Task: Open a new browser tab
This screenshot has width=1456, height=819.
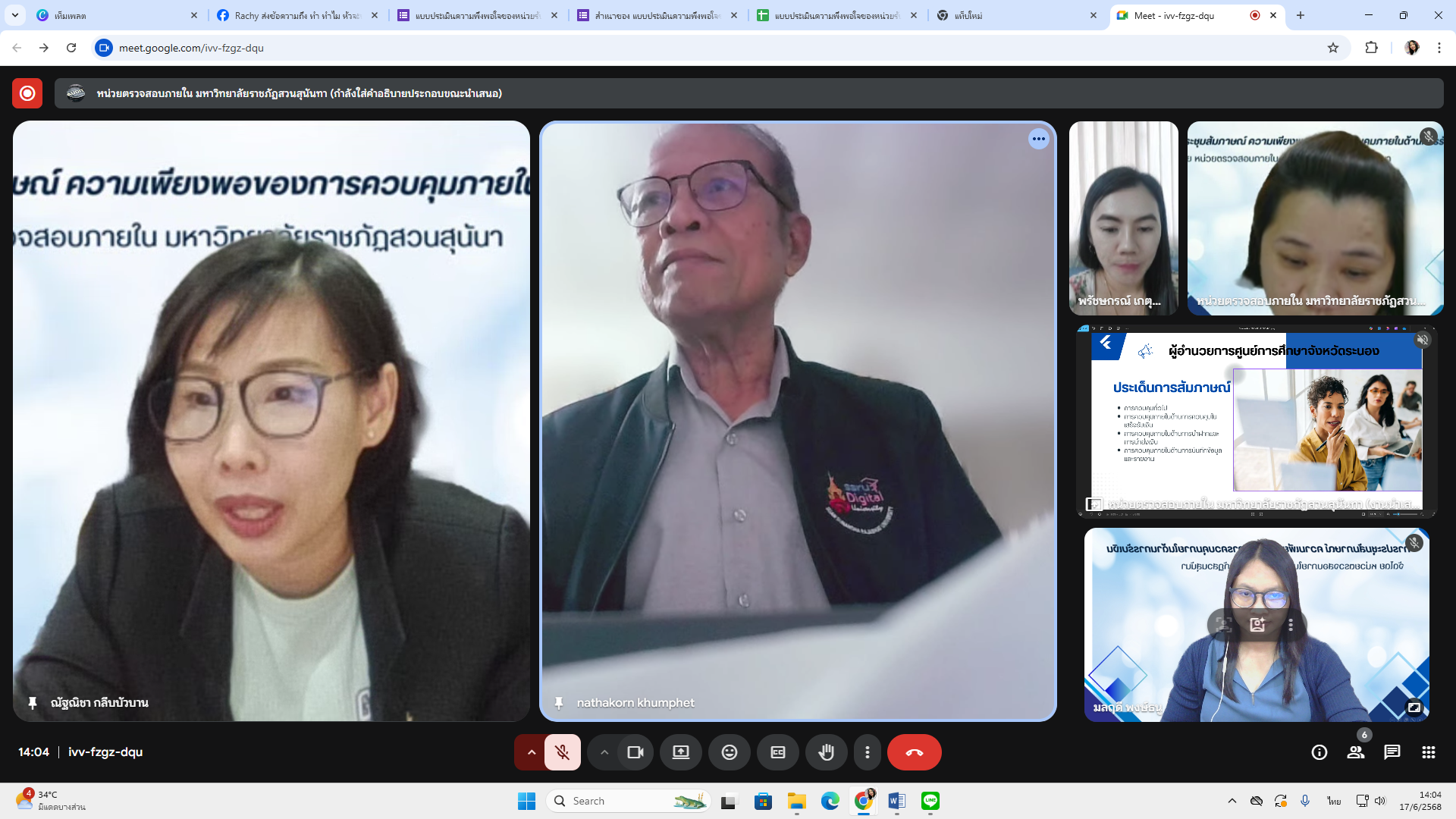Action: [1301, 15]
